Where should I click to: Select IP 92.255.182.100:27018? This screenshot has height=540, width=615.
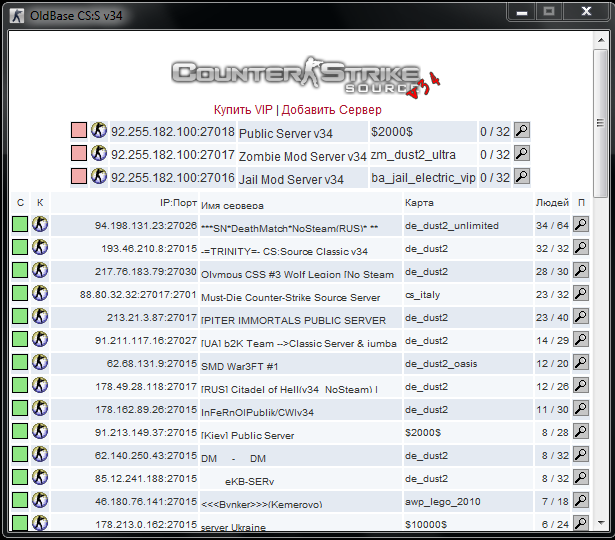pos(173,131)
